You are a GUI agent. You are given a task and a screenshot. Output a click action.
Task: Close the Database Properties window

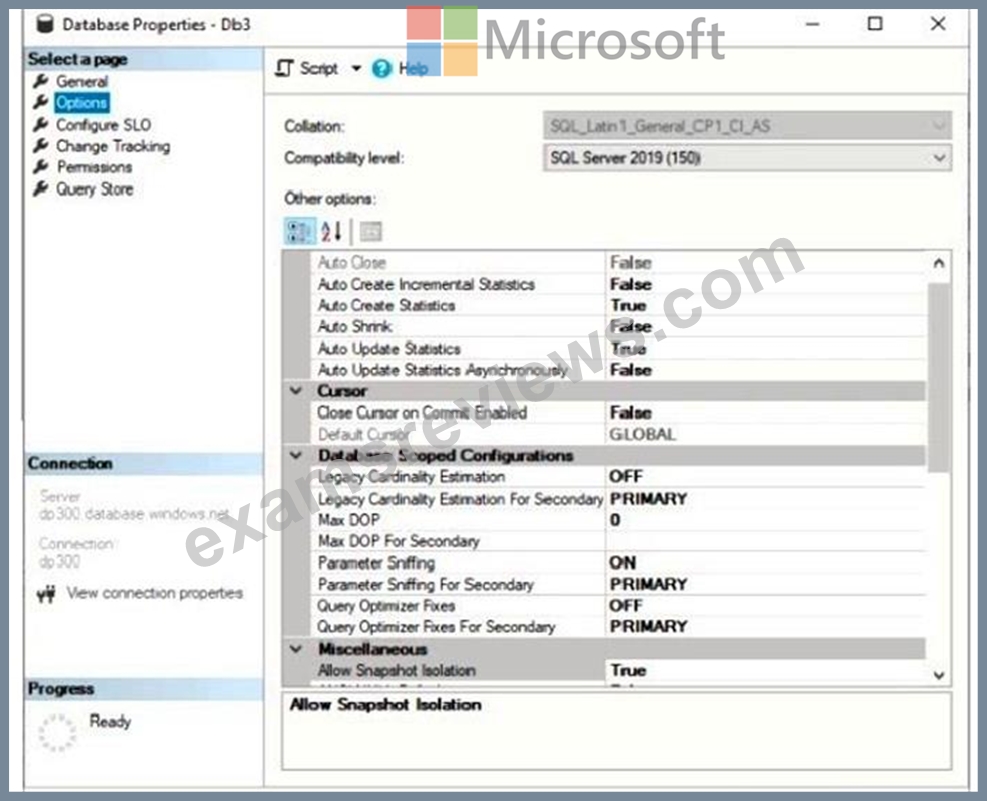[938, 24]
